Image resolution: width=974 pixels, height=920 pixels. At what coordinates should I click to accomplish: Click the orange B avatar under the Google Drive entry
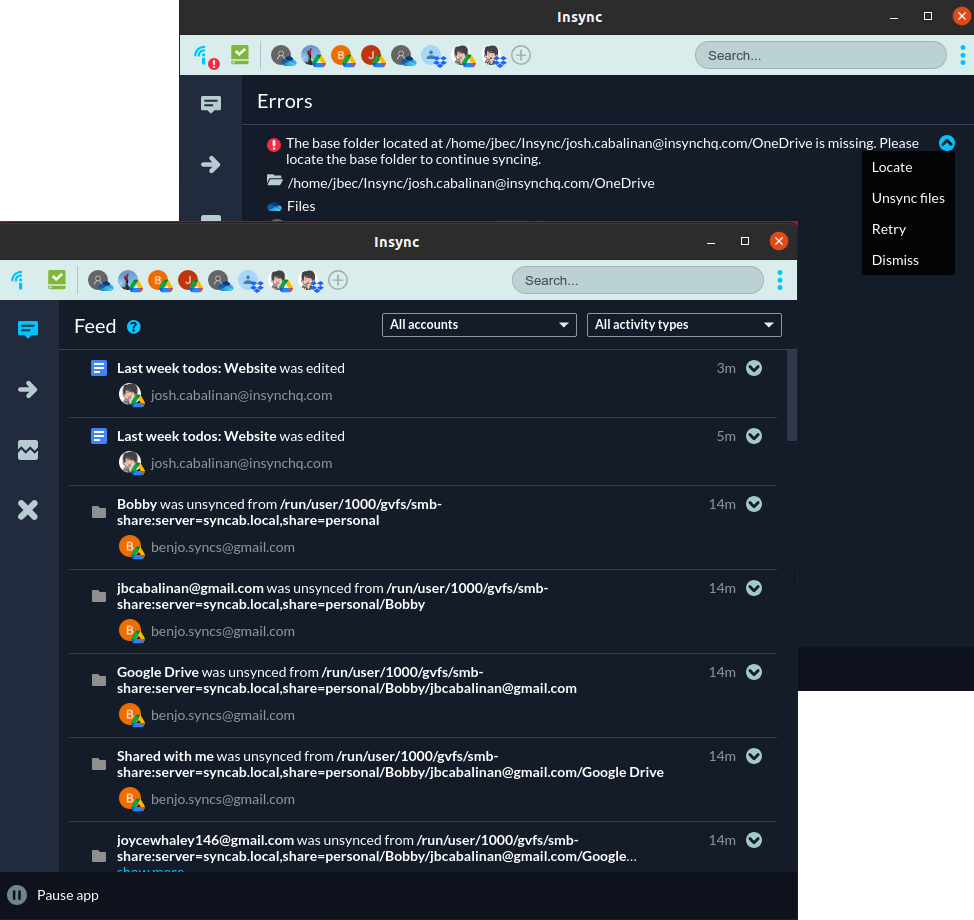point(131,715)
